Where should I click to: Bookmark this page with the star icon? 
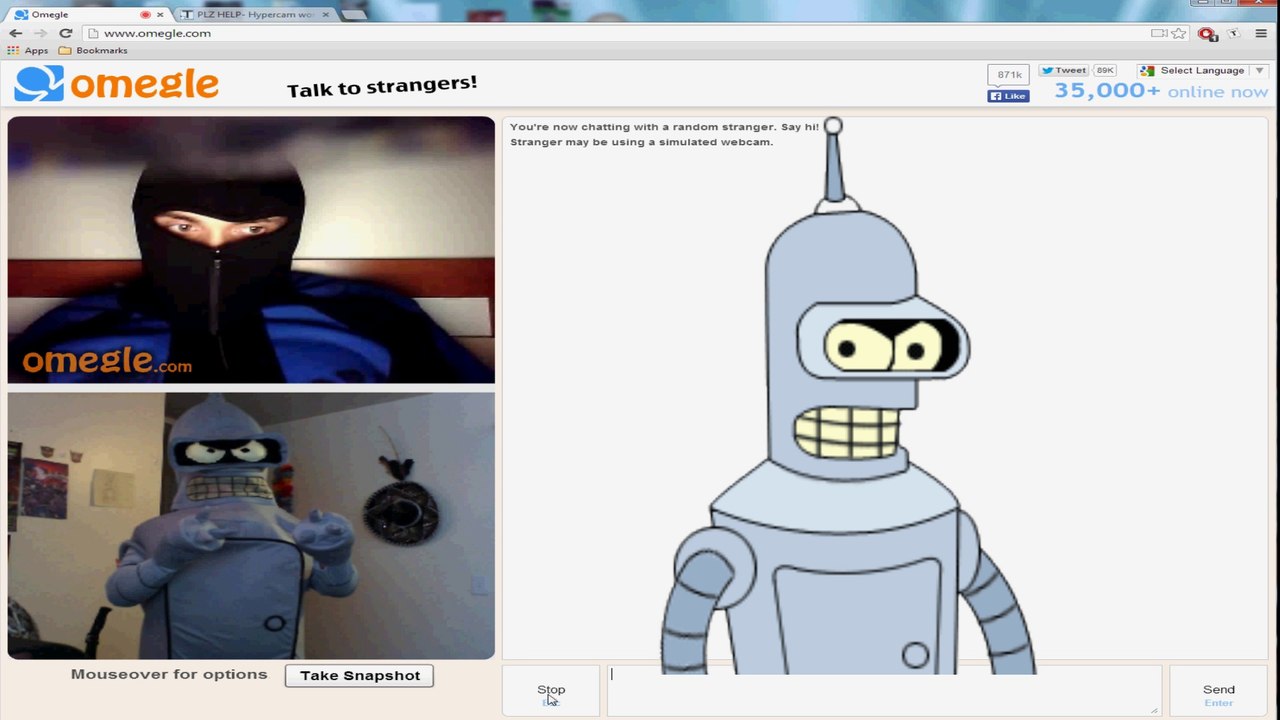click(x=1179, y=33)
